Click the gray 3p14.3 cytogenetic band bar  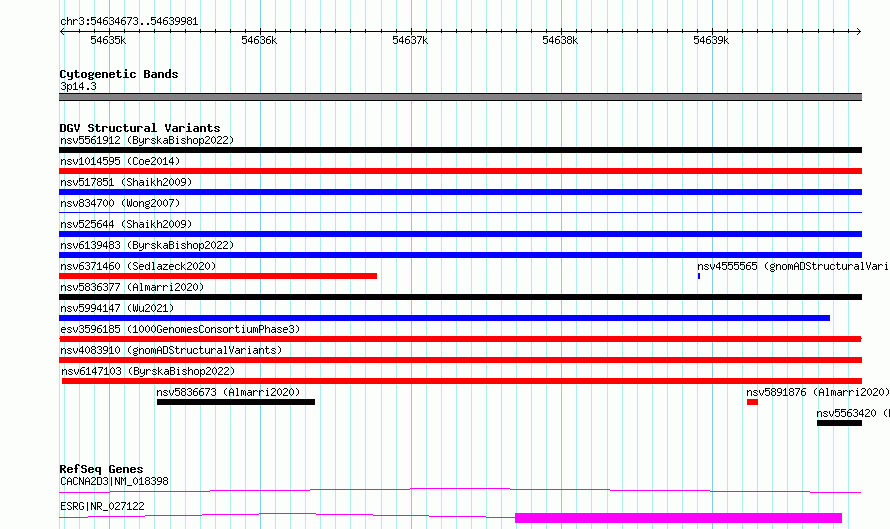(x=460, y=97)
